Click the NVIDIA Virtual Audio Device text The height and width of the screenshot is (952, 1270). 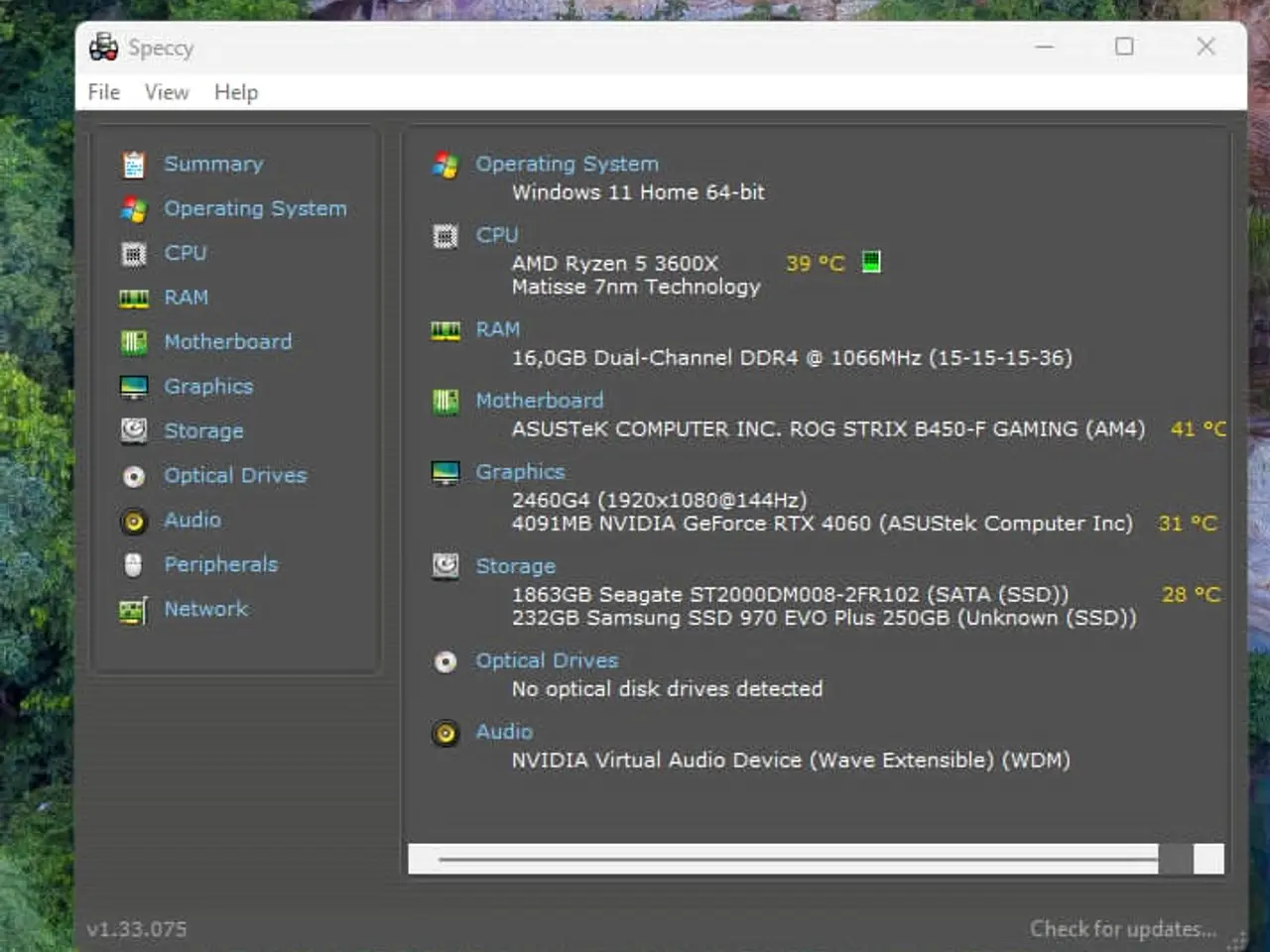tap(791, 761)
